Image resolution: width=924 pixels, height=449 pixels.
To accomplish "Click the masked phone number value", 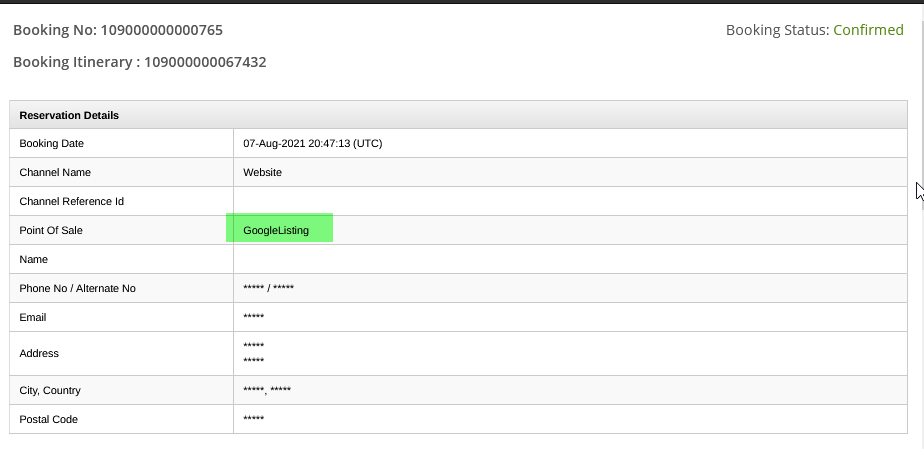I will point(268,288).
